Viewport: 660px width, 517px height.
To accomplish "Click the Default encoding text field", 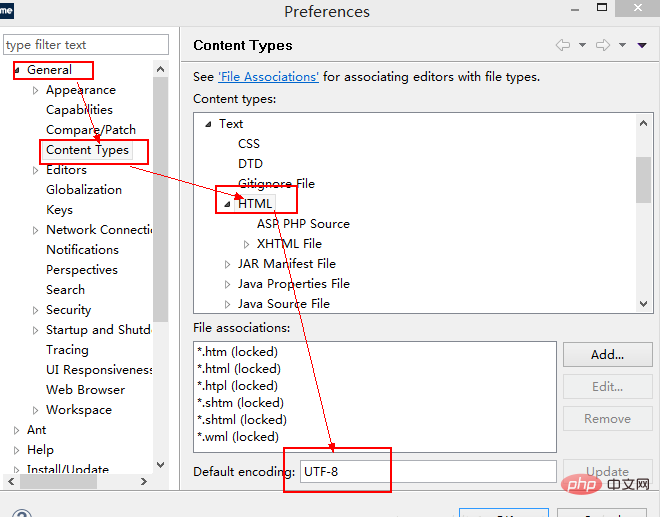I will click(428, 472).
